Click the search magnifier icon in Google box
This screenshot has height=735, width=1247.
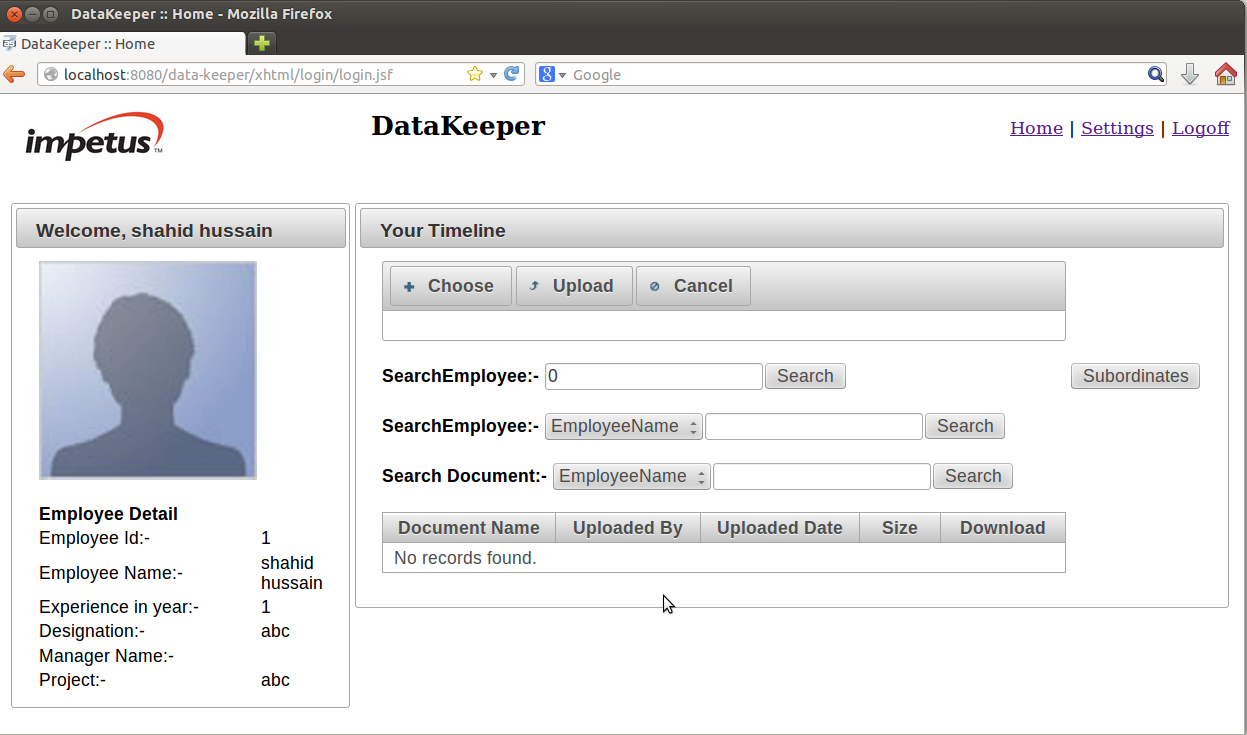(x=1155, y=74)
